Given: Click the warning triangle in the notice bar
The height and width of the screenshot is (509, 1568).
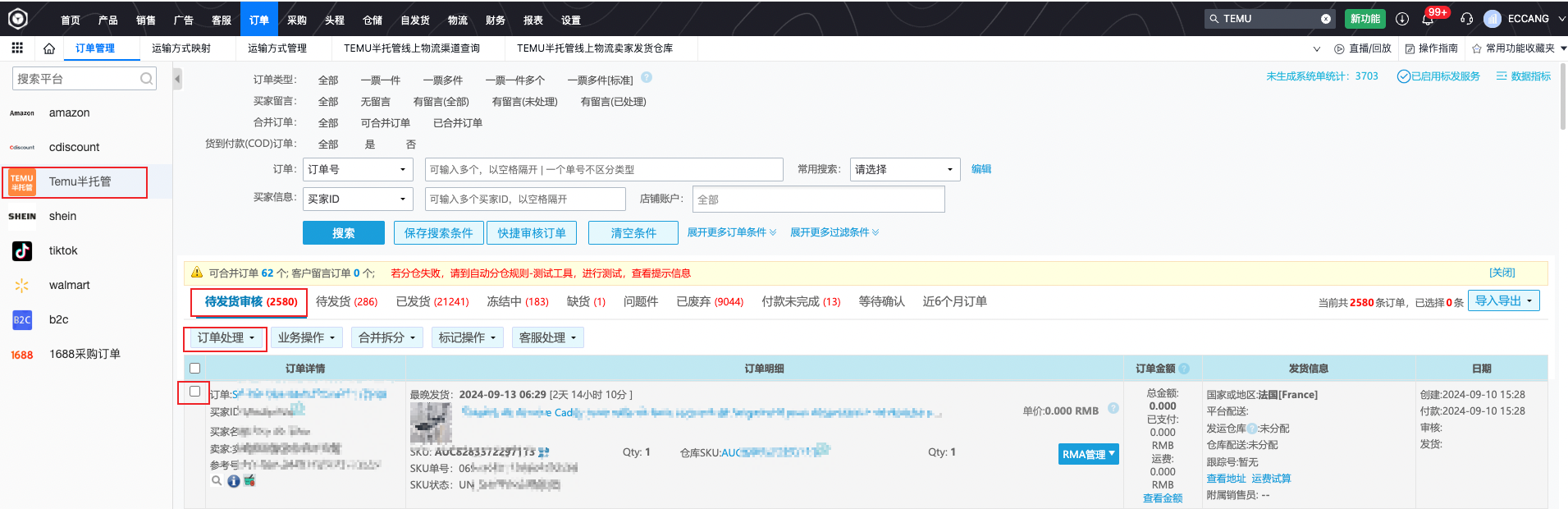Looking at the screenshot, I should [197, 273].
